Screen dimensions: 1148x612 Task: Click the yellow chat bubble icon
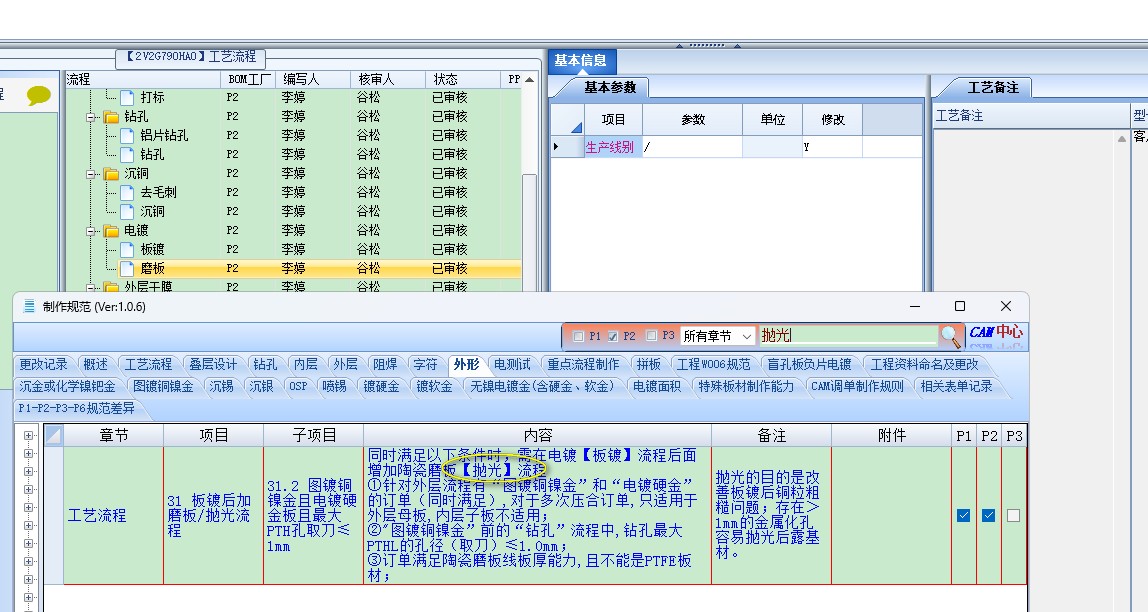(x=39, y=96)
